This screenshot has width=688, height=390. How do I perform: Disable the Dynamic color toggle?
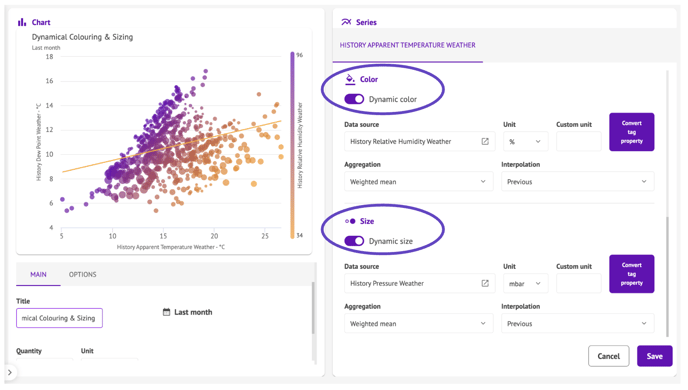[x=354, y=99]
